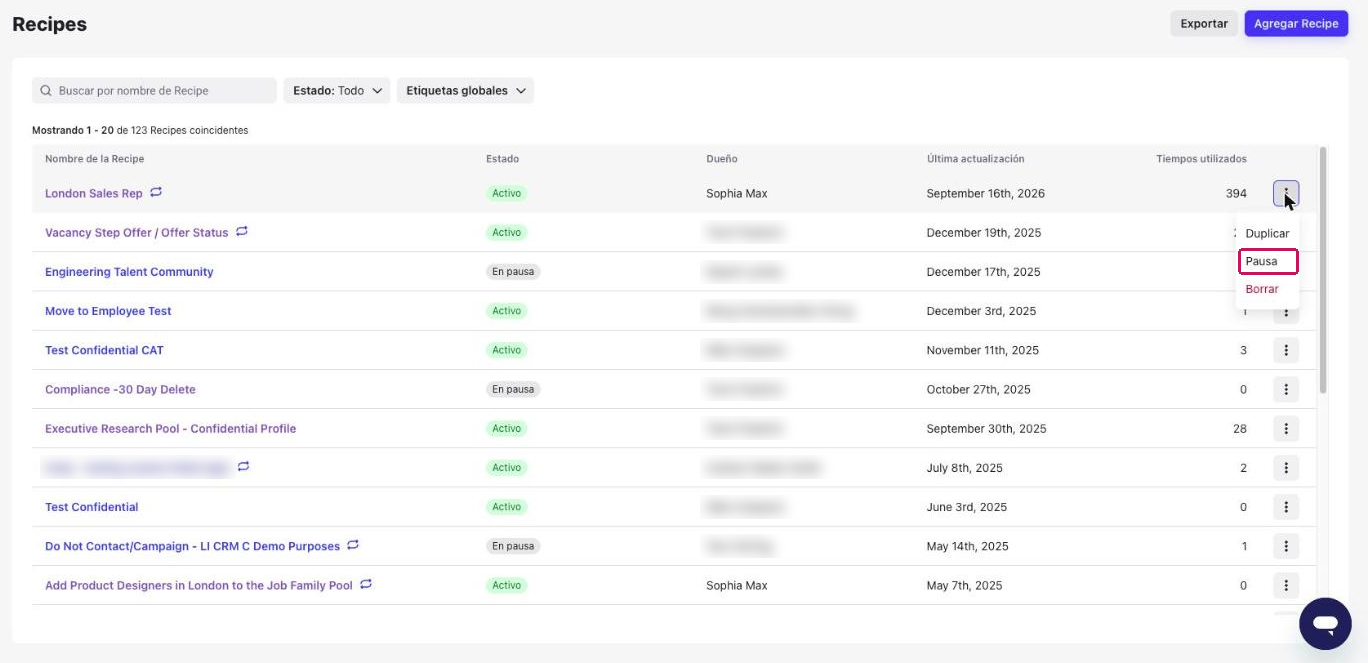
Task: Open the Engineering Talent Community recipe link
Action: 129,272
